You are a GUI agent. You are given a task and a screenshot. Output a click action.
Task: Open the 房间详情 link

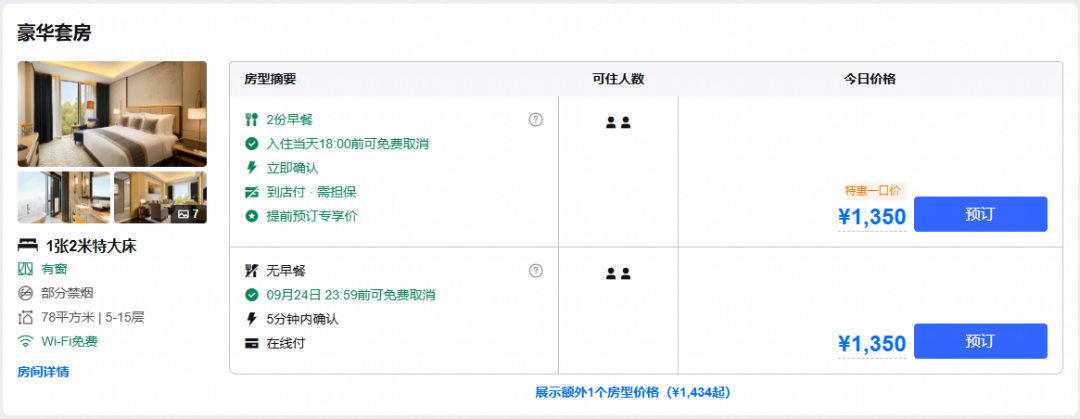(43, 372)
